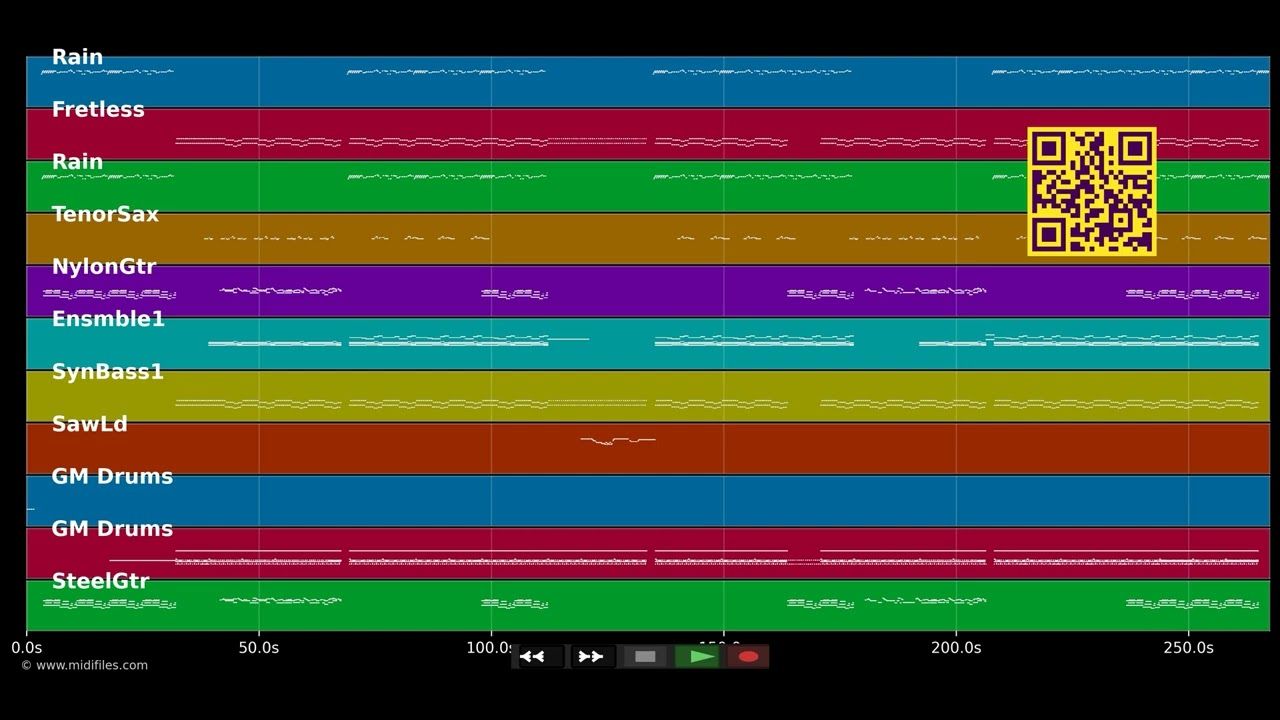Select the Fretless track label
1280x720 pixels.
pos(98,110)
